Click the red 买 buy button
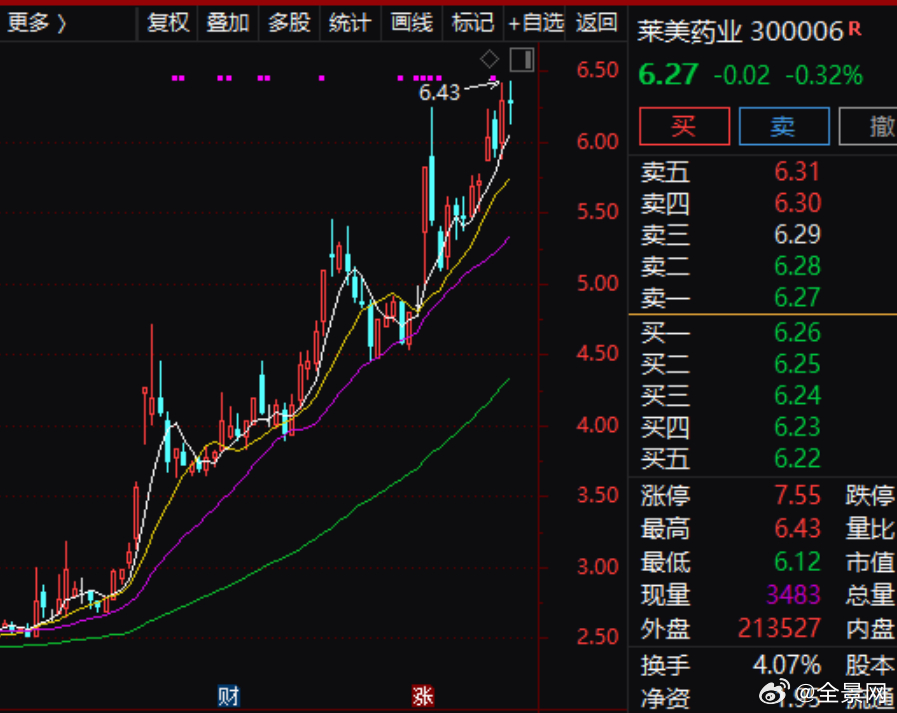The height and width of the screenshot is (713, 897). coord(684,126)
